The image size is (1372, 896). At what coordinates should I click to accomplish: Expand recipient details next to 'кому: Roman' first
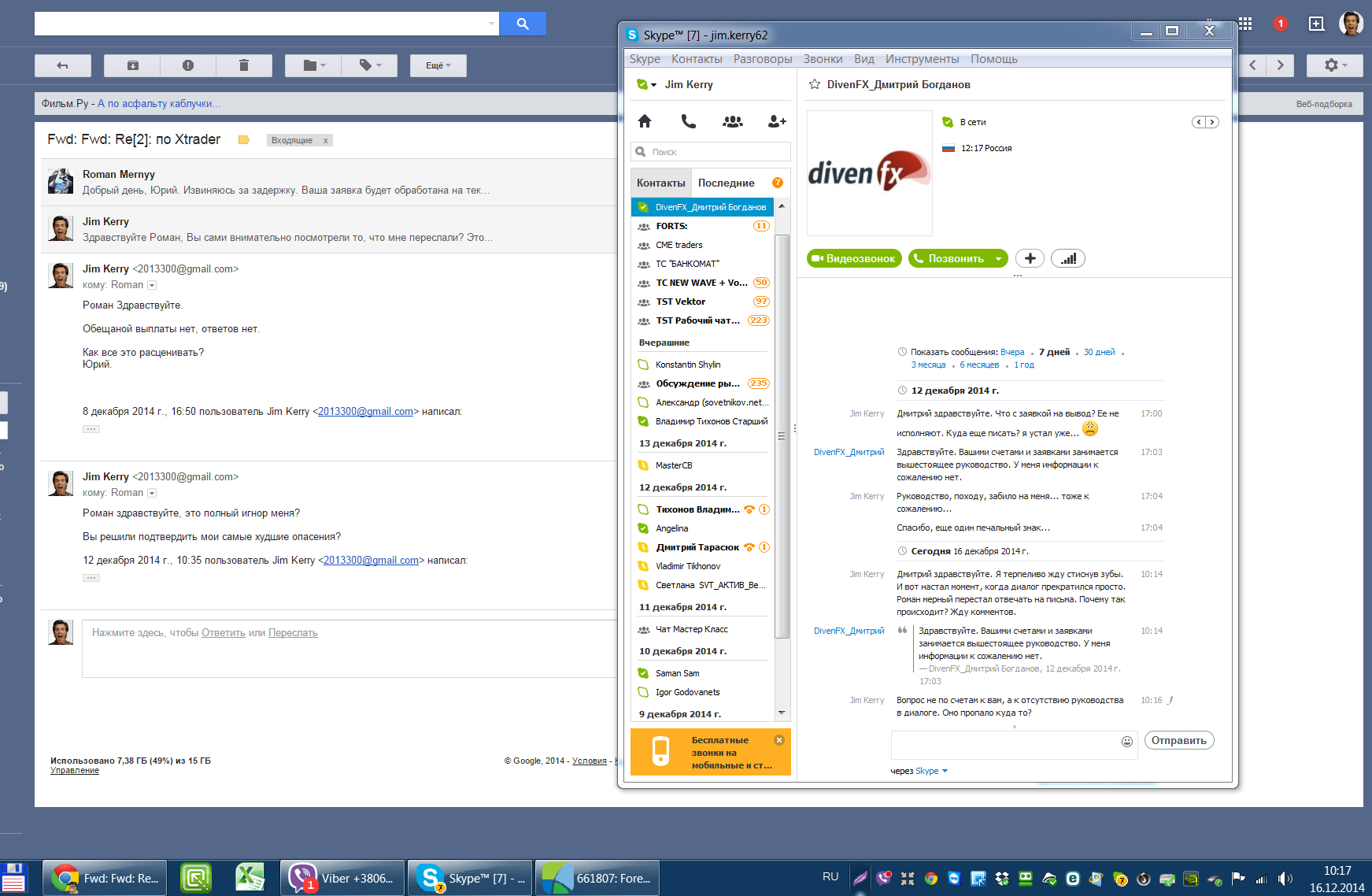pos(152,285)
